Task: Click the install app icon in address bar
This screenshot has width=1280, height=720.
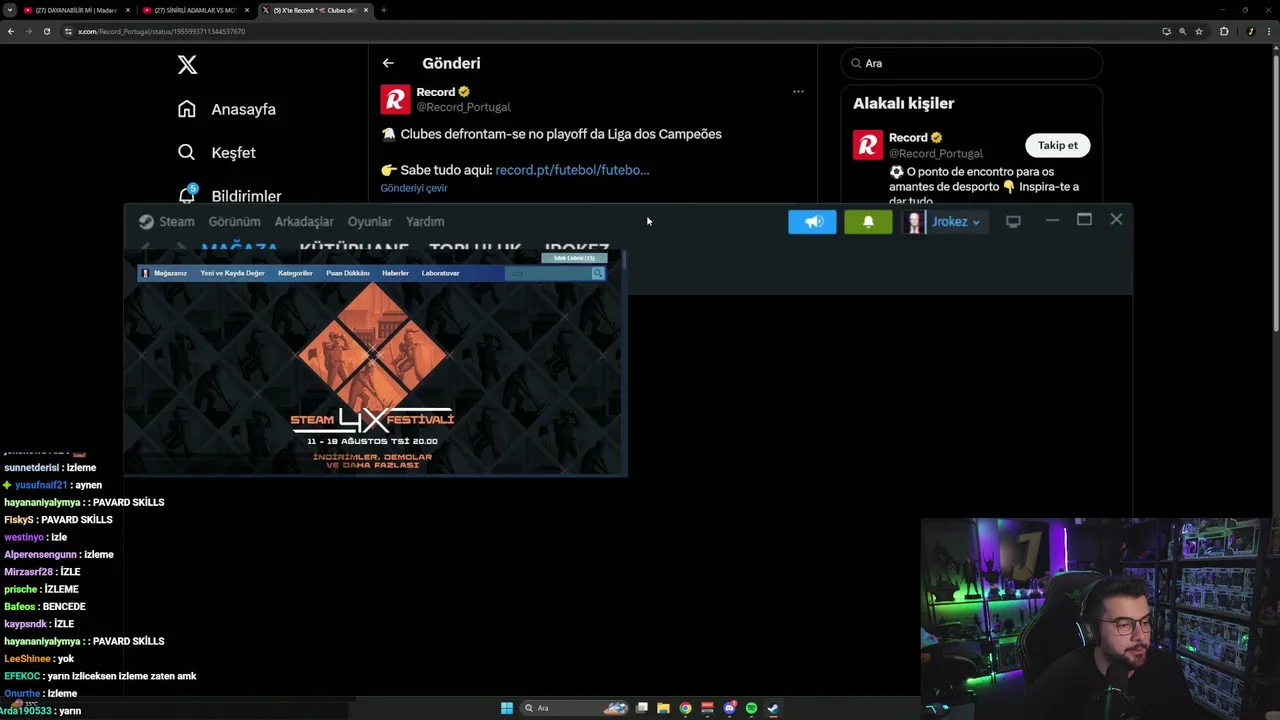Action: (1166, 31)
